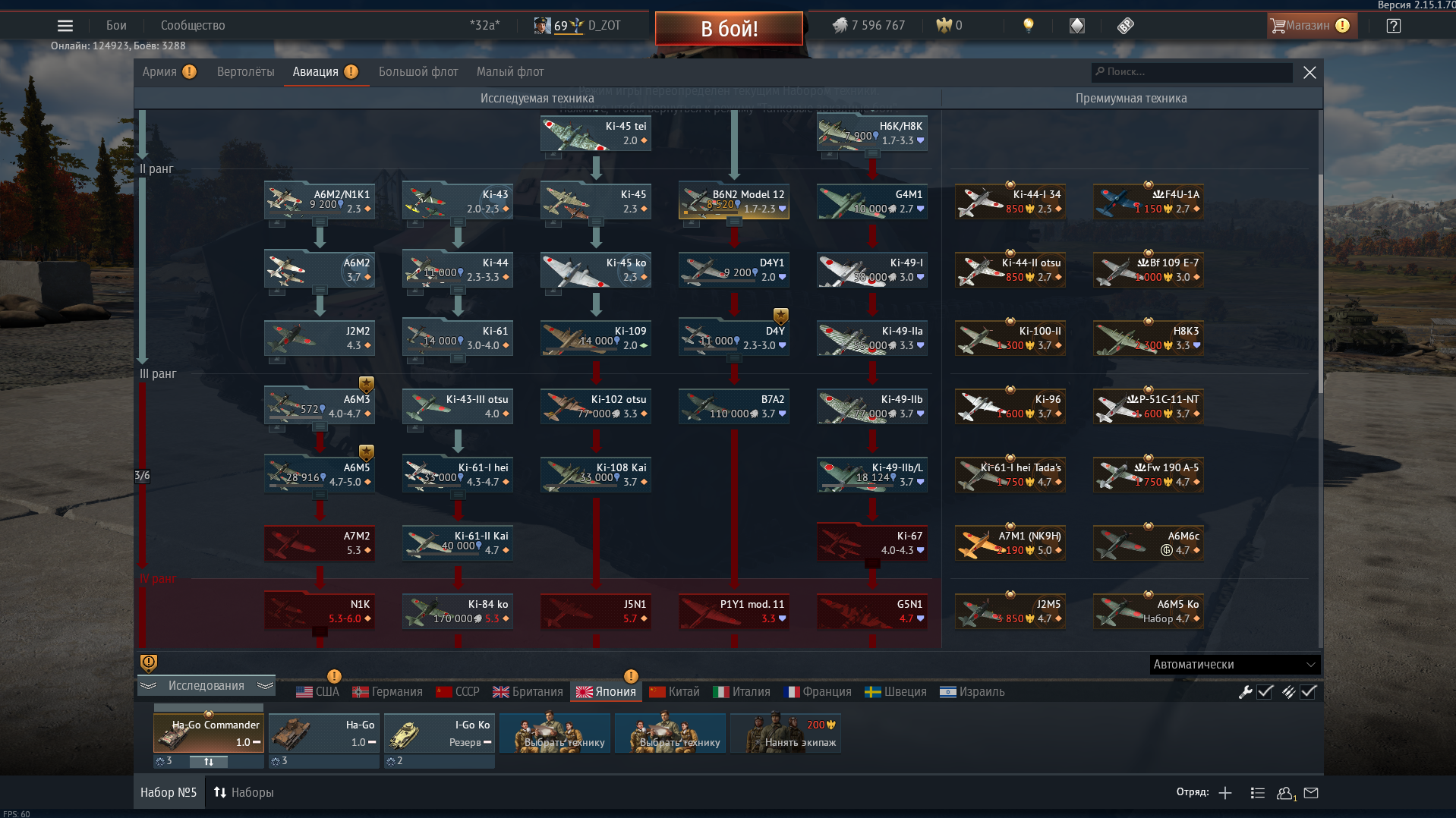Click the lightbulb hints icon
Image resolution: width=1456 pixels, height=818 pixels.
coord(1029,26)
